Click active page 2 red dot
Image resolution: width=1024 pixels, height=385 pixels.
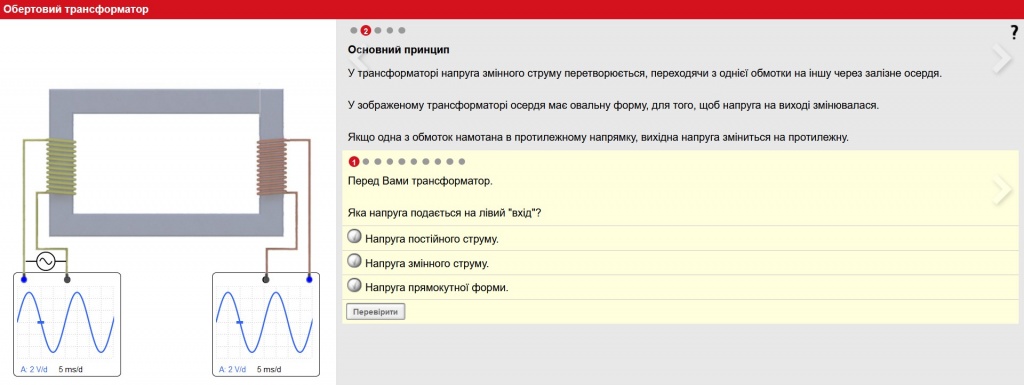[366, 30]
